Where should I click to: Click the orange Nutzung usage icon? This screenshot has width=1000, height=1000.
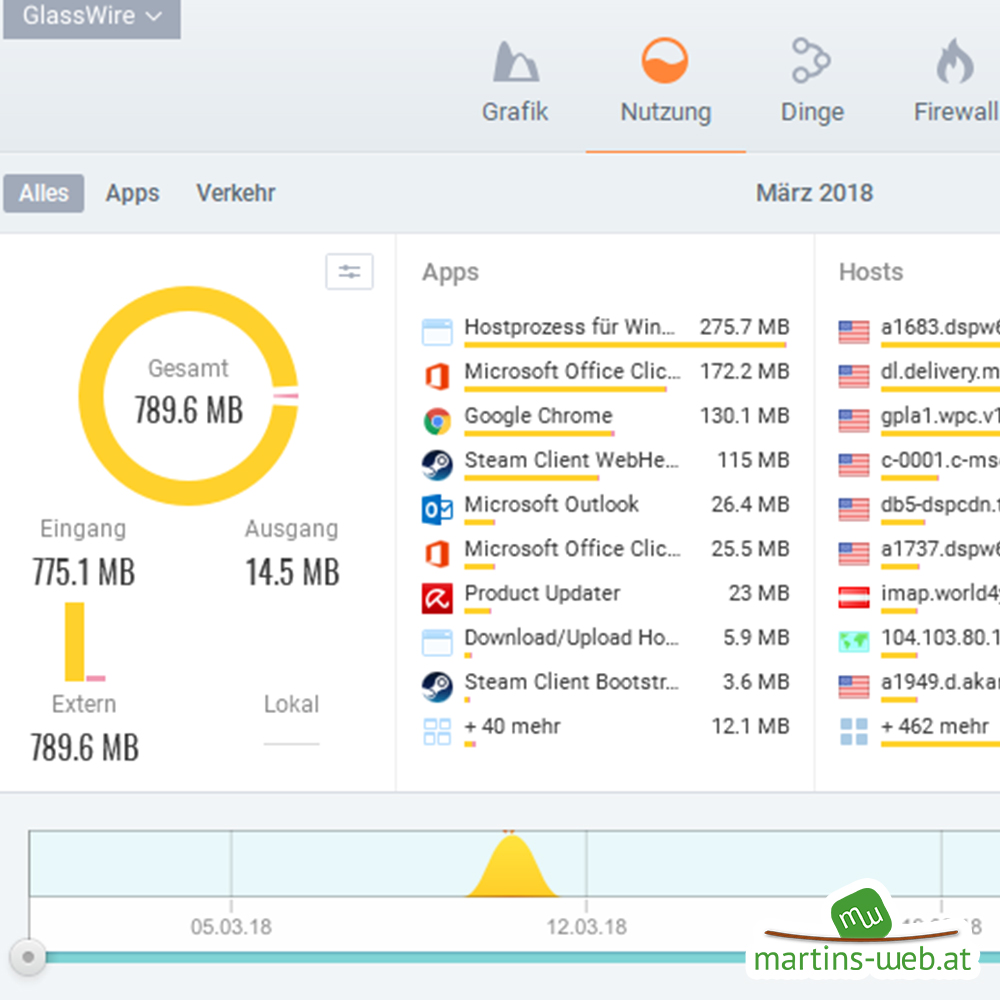[665, 61]
